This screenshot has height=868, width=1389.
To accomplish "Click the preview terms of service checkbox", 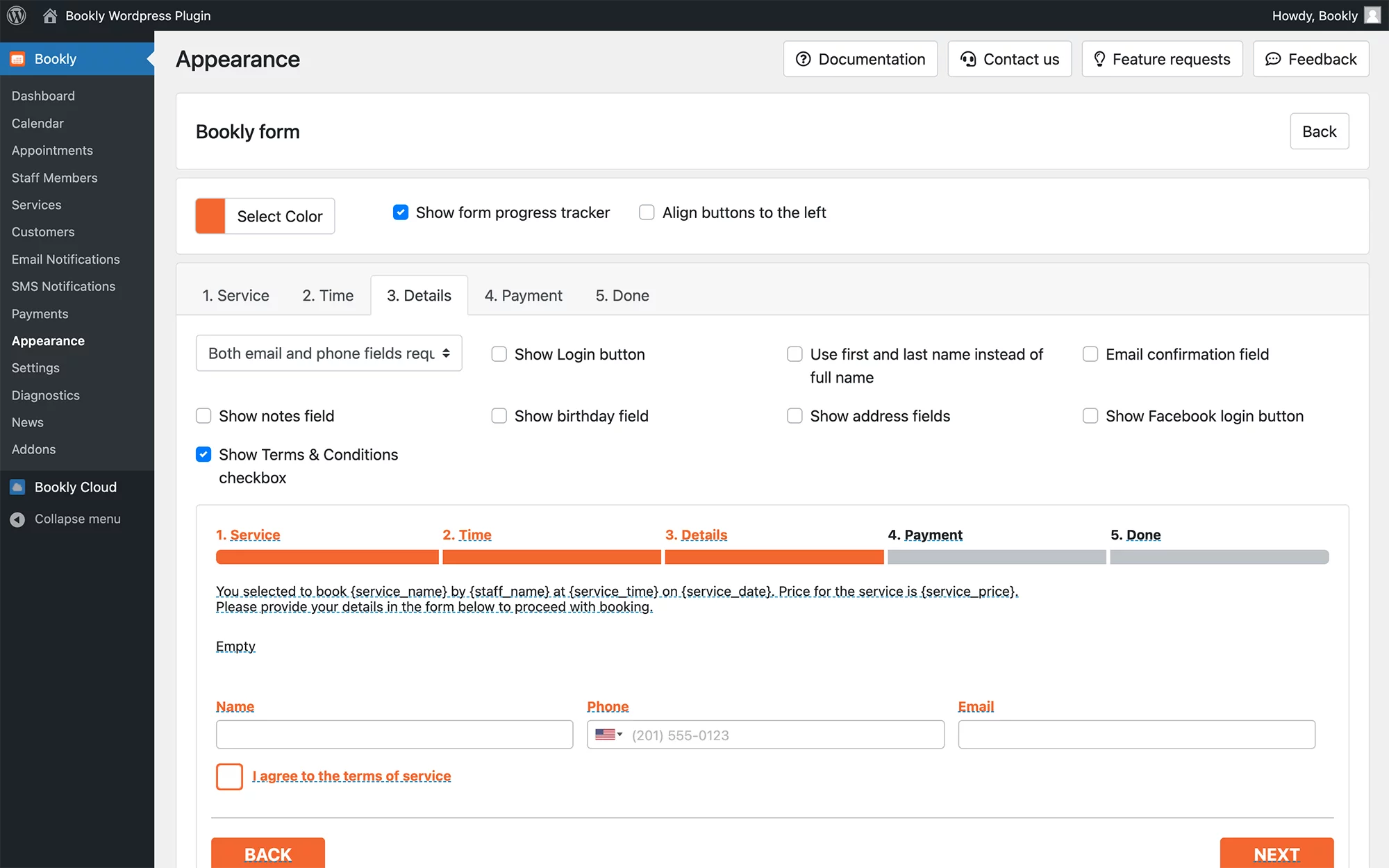I will pyautogui.click(x=229, y=776).
